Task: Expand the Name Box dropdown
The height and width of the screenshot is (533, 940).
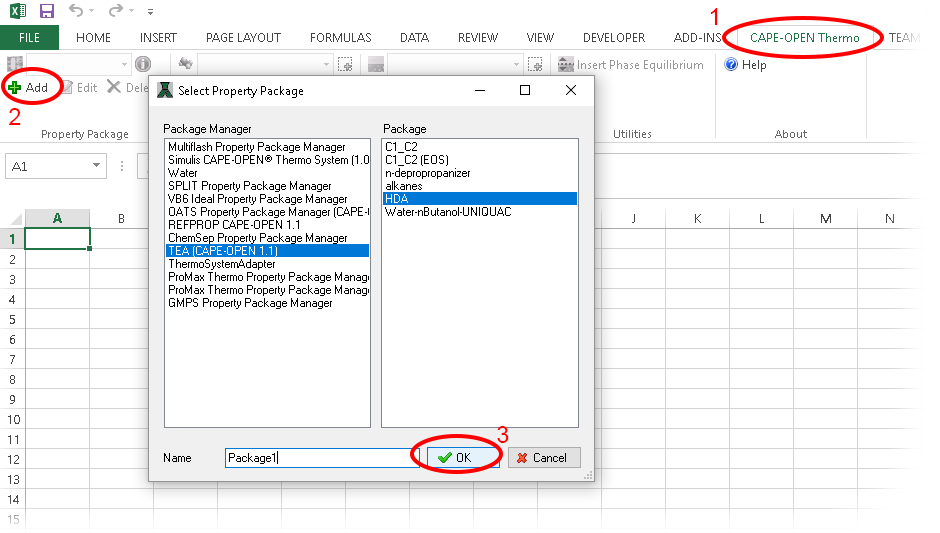Action: [96, 166]
